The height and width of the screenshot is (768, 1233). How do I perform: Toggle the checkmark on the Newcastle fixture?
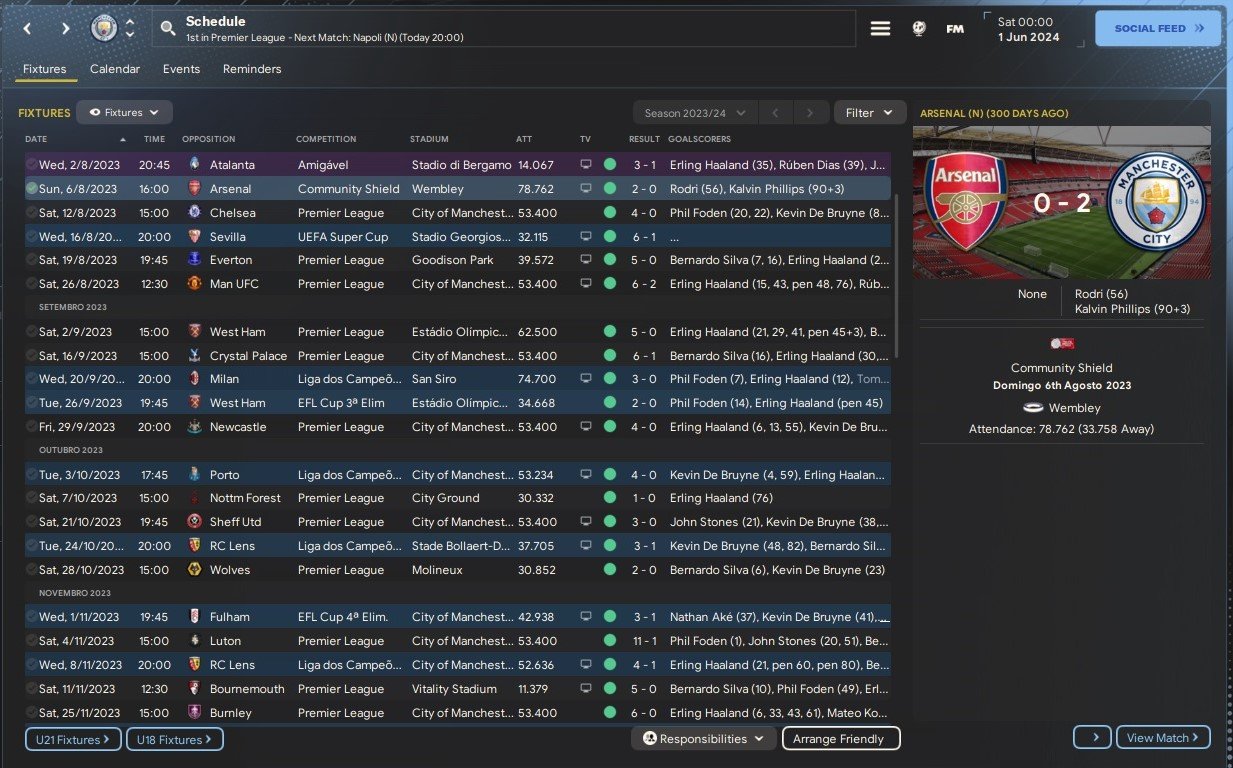[32, 427]
